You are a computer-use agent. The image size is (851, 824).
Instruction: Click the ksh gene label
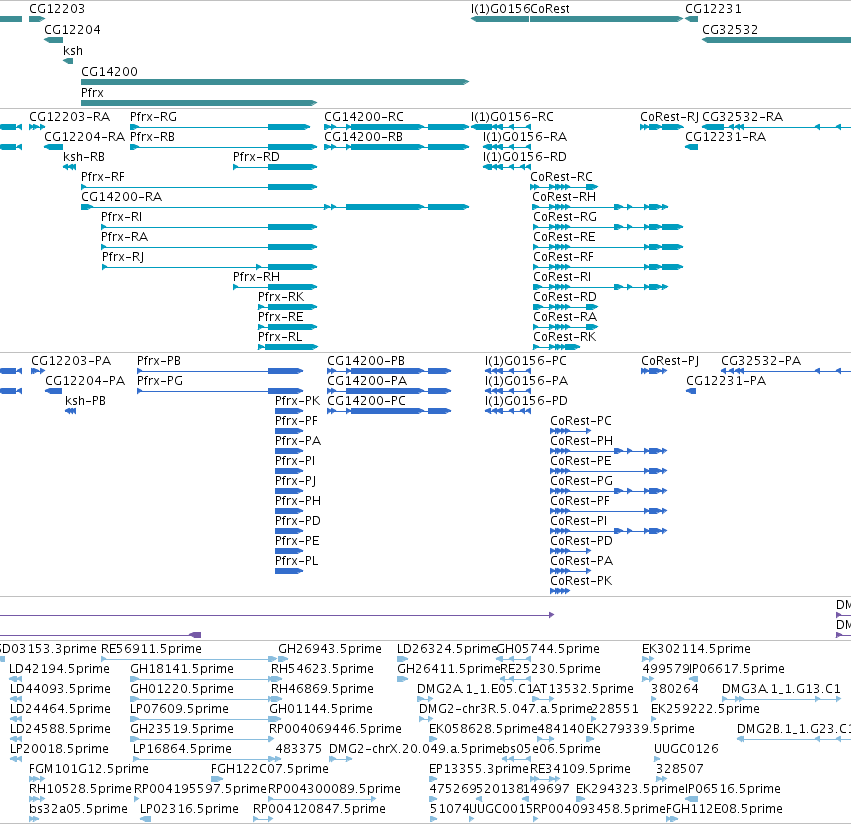73,51
